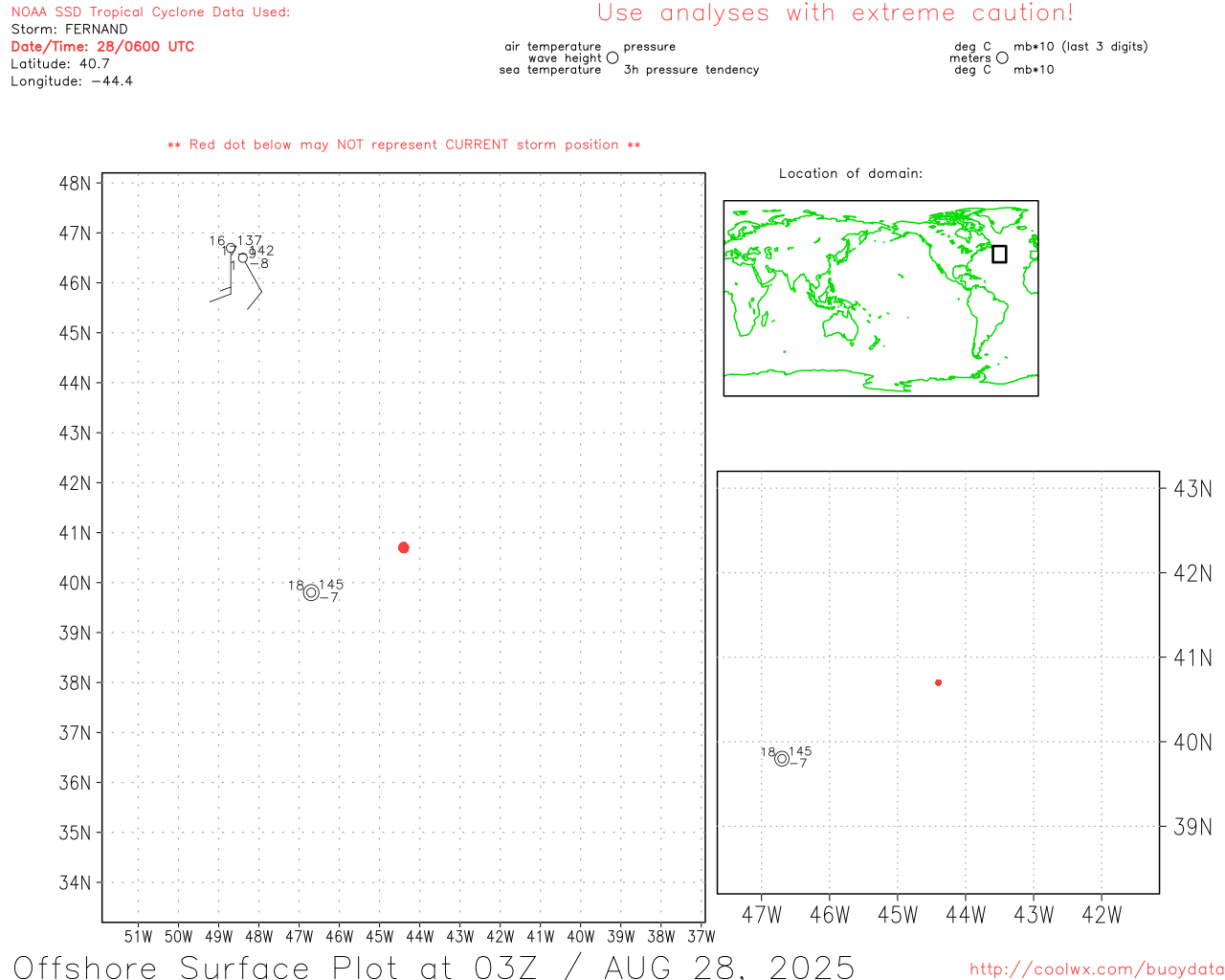1225x980 pixels.
Task: Select the double-circle buoy marker in the zoomed inset
Action: [782, 758]
